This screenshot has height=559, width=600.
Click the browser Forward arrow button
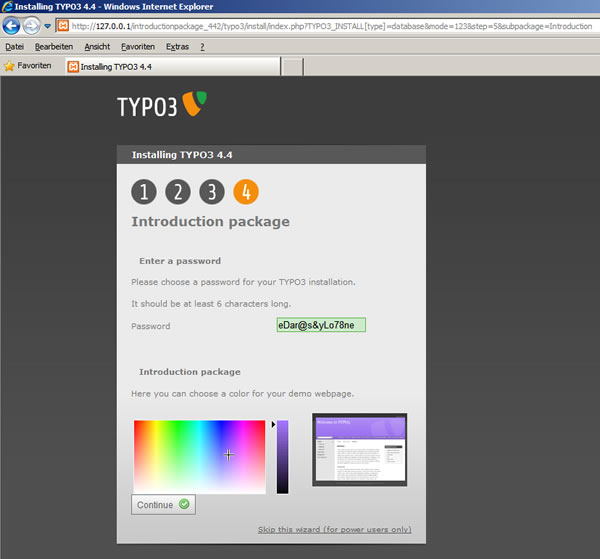[31, 25]
